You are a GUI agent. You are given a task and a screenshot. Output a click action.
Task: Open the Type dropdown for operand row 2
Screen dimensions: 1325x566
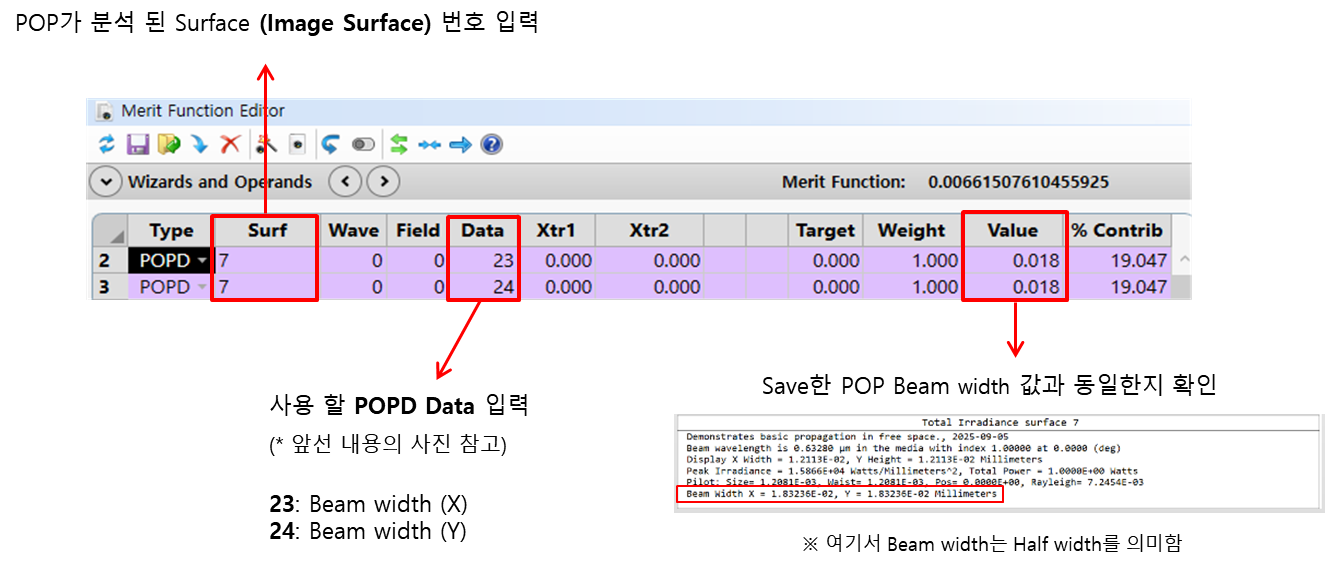click(x=204, y=260)
